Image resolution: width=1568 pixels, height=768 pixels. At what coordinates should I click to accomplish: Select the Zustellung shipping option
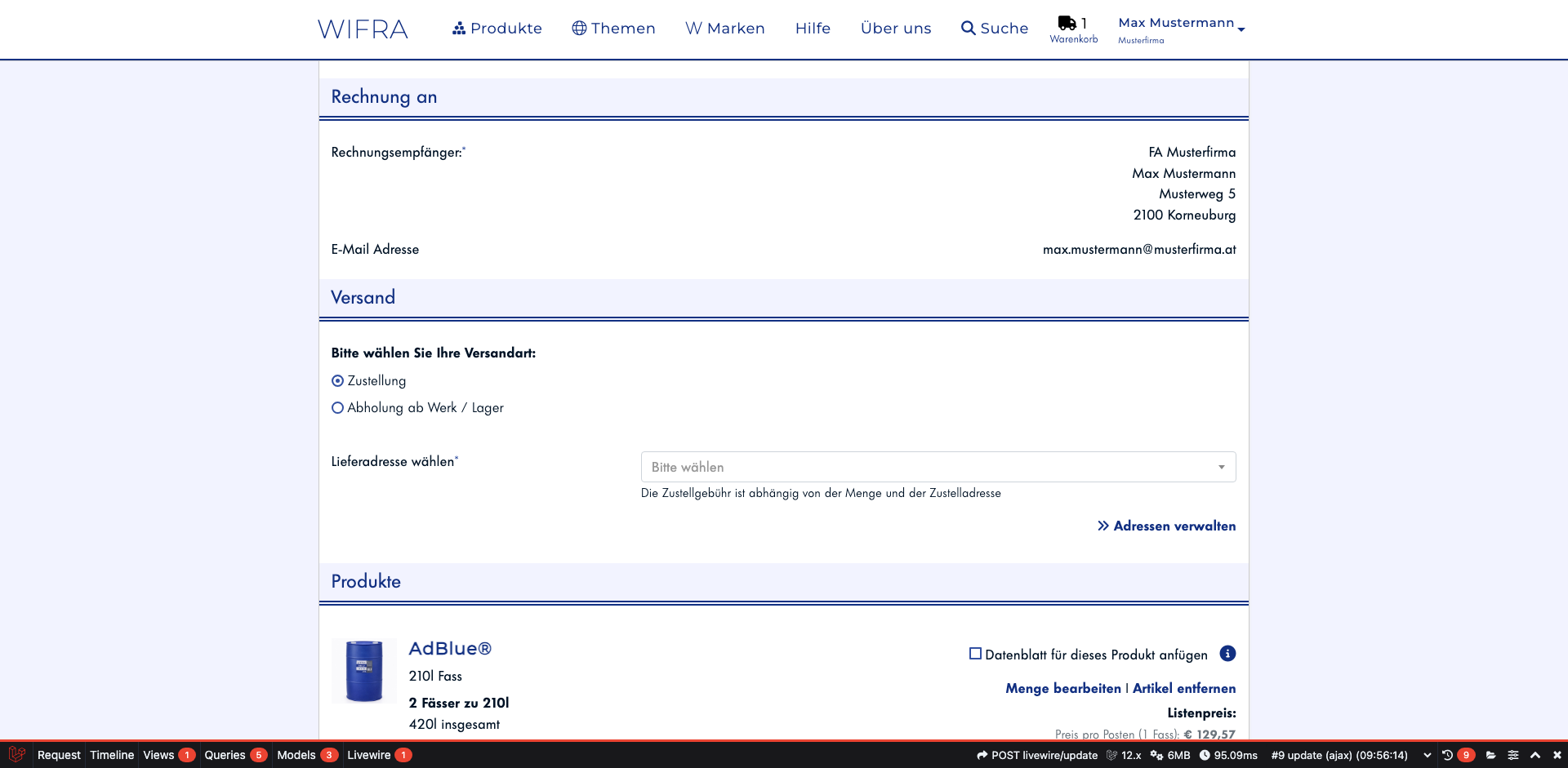click(337, 381)
